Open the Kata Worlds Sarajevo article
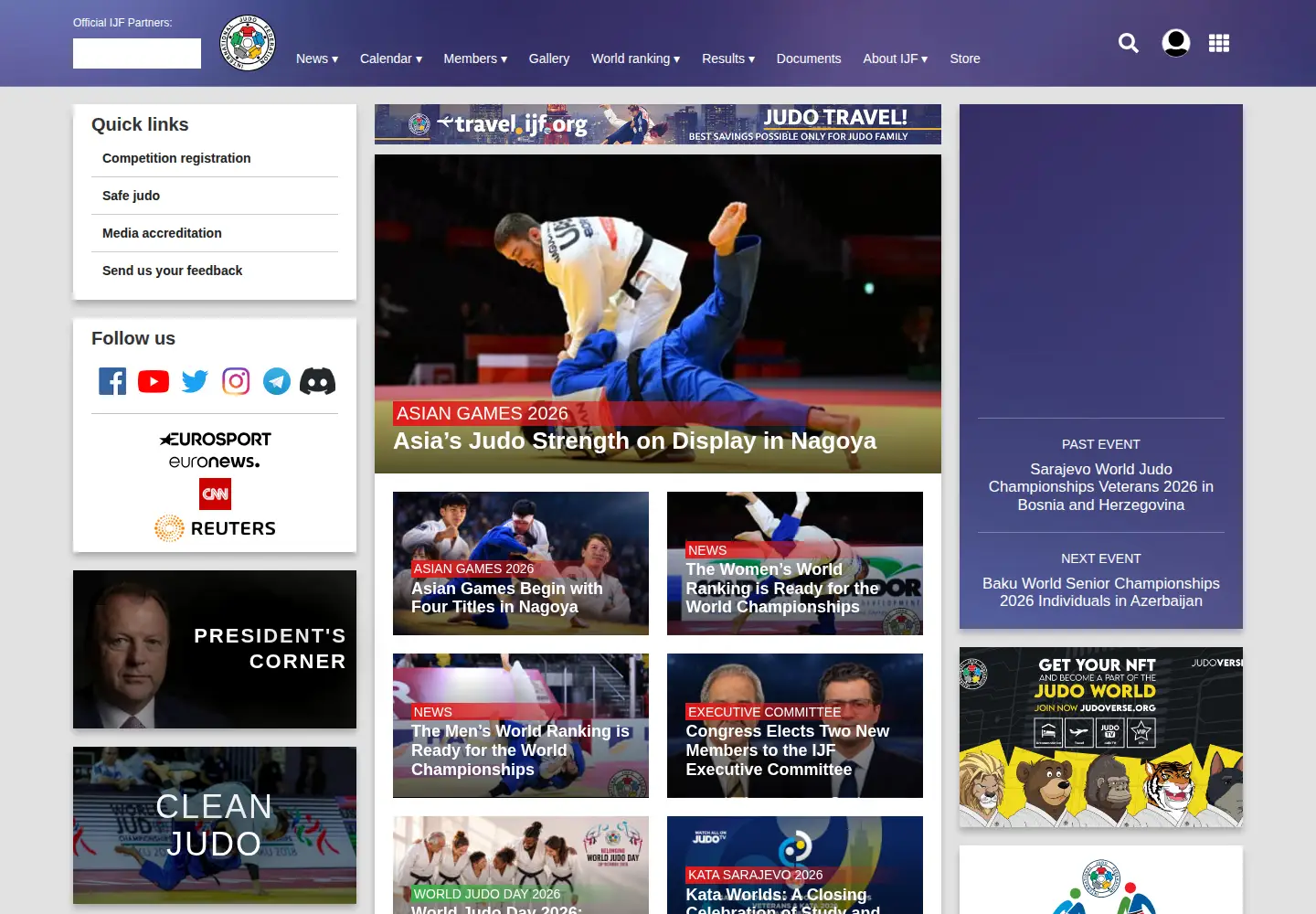1316x914 pixels. pos(795,865)
